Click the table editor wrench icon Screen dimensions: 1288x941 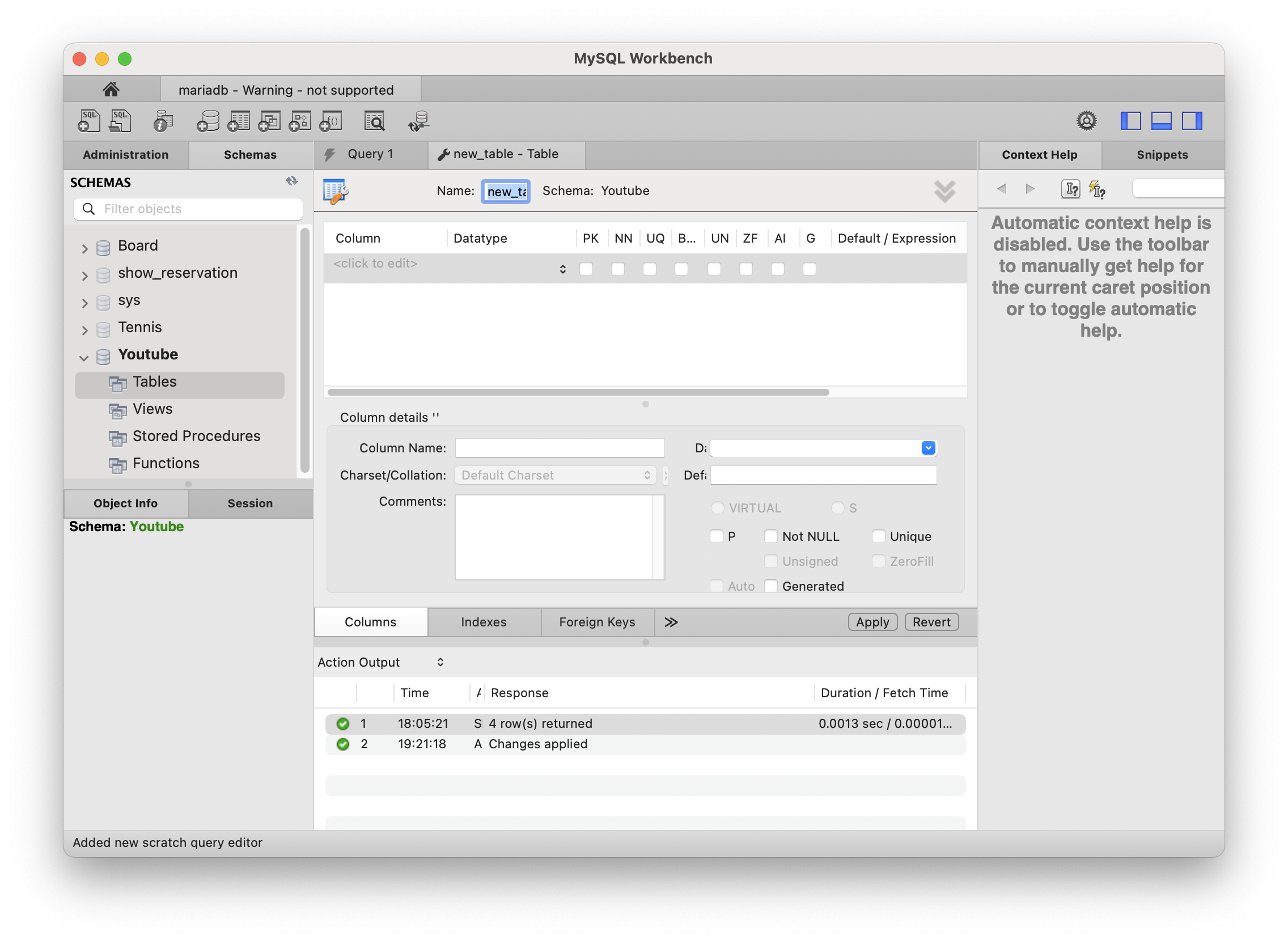coord(336,191)
